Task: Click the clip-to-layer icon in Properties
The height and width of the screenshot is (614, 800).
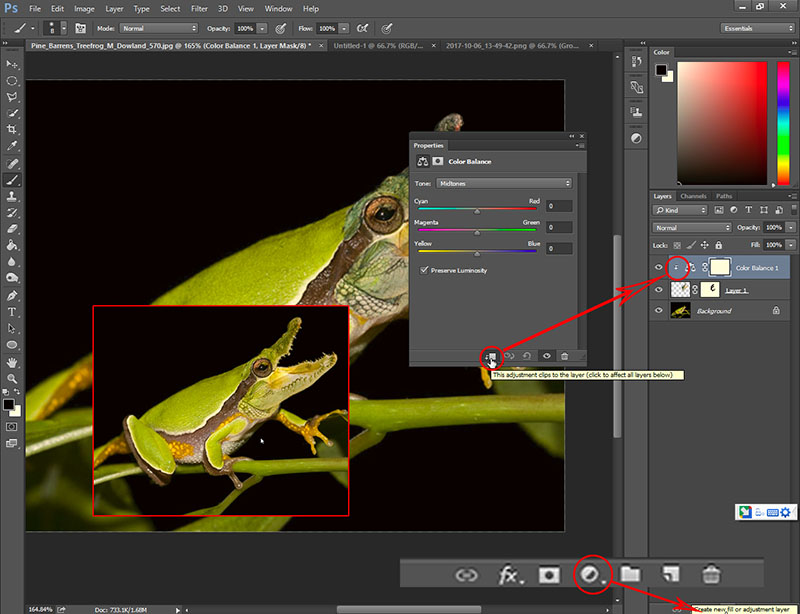Action: pyautogui.click(x=490, y=355)
